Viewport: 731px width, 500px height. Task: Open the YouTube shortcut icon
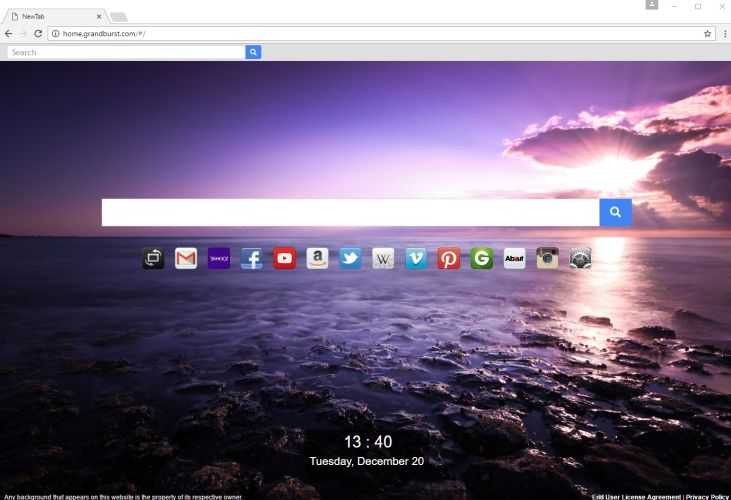[284, 258]
